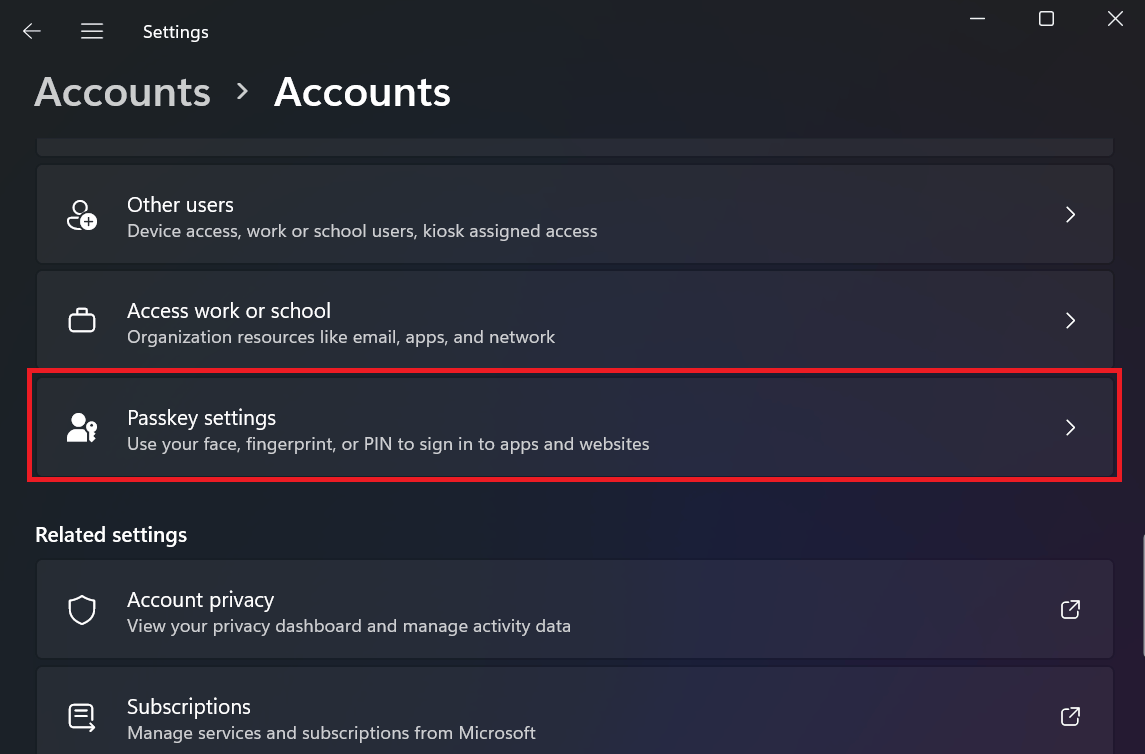Click the Related settings section heading
Screen dimensions: 1145x754
coord(111,534)
